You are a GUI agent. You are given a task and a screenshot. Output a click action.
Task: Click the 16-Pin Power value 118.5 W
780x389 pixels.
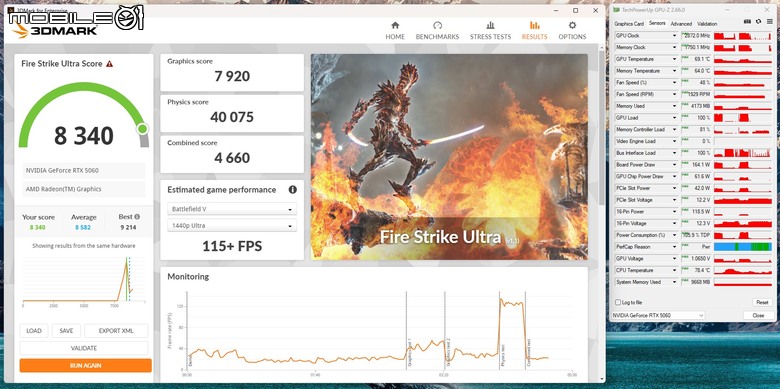702,211
